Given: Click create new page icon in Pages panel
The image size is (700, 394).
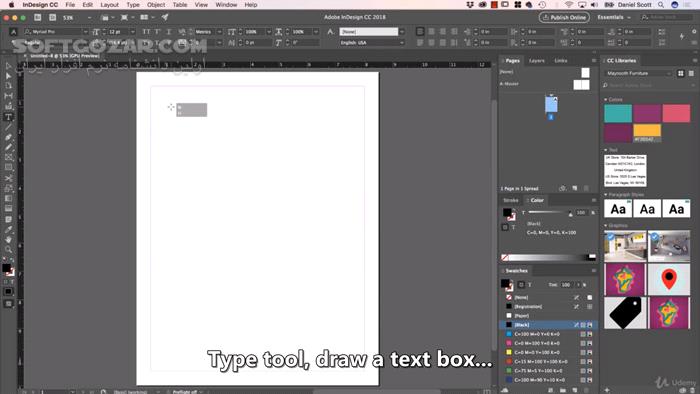Looking at the screenshot, I should pyautogui.click(x=575, y=188).
